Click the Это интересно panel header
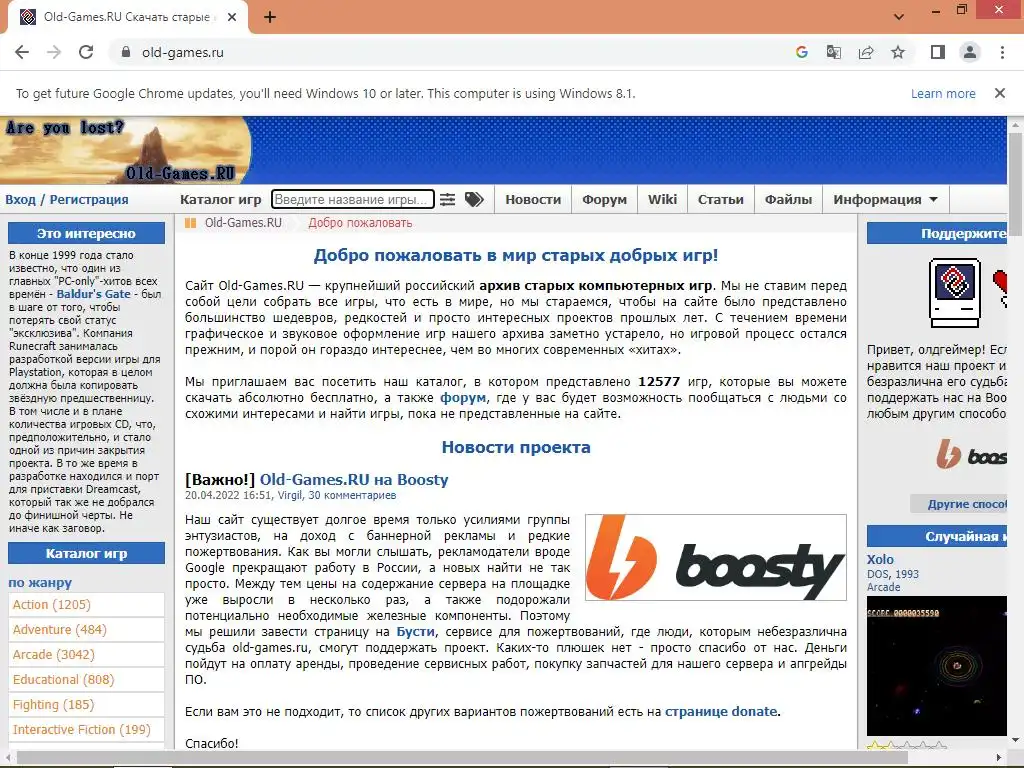Viewport: 1024px width, 768px height. [86, 233]
